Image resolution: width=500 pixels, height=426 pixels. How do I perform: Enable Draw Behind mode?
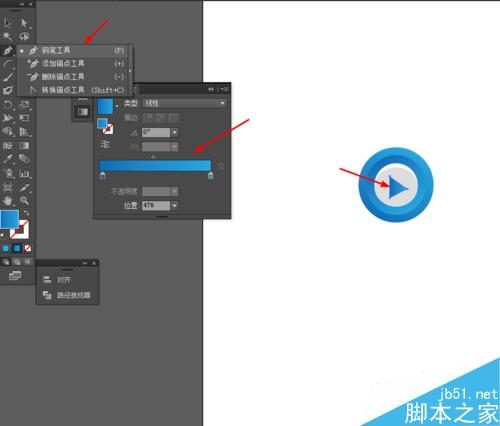[x=17, y=262]
